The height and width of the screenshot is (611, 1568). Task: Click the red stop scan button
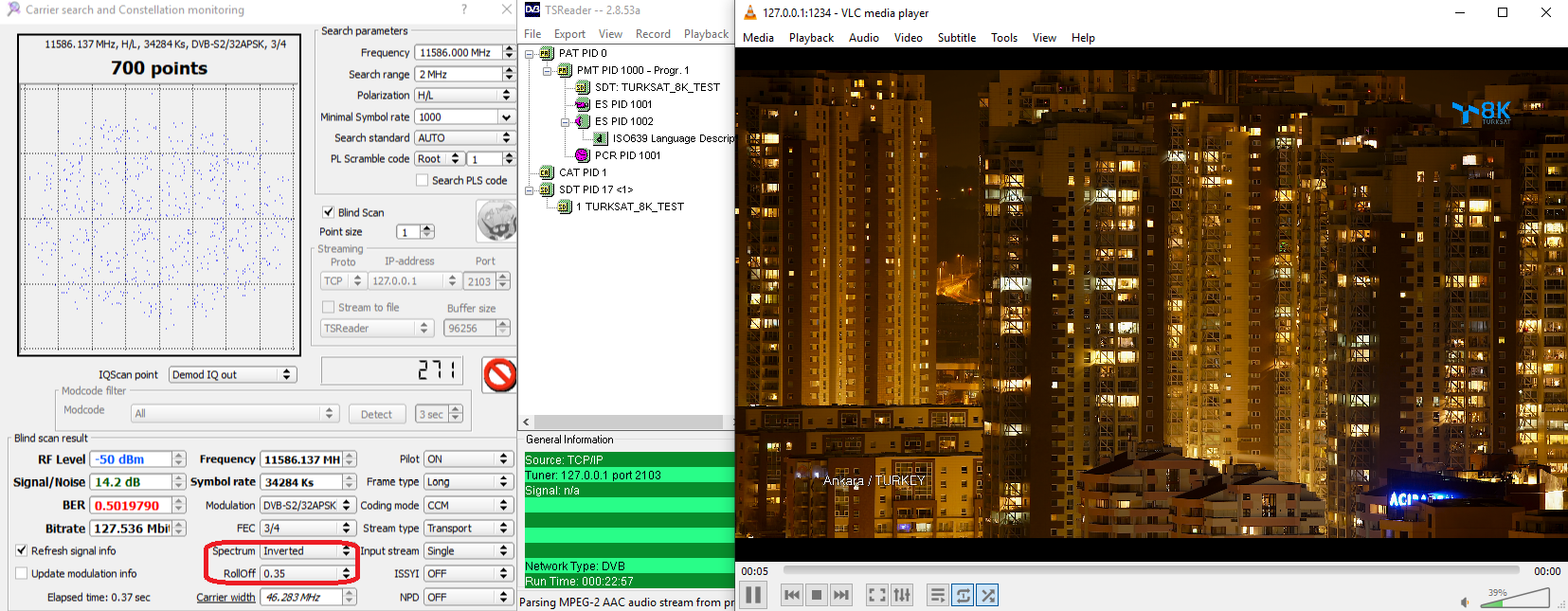click(x=499, y=374)
